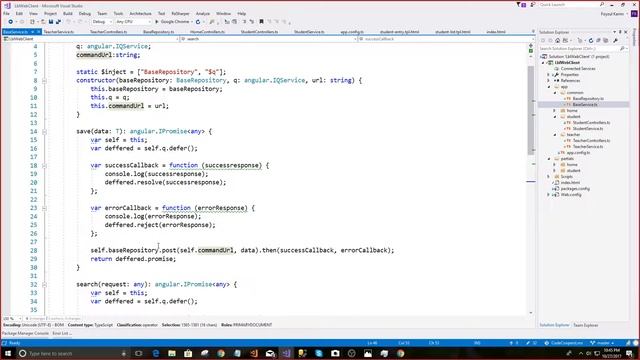The image size is (640, 360).
Task: Collapse the save method outline on line 14
Action: coord(44,131)
